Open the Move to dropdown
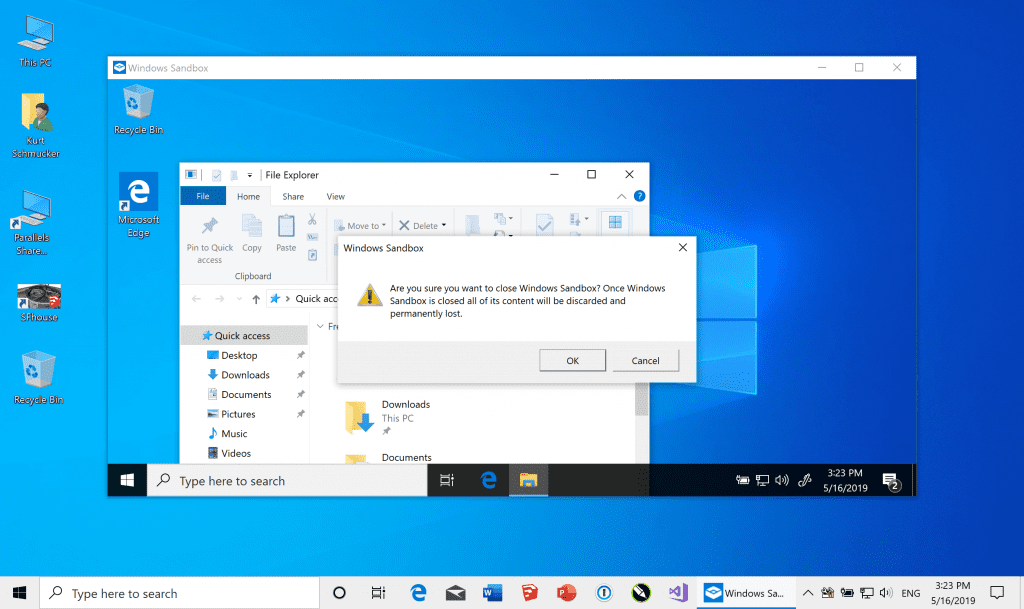 pyautogui.click(x=360, y=225)
